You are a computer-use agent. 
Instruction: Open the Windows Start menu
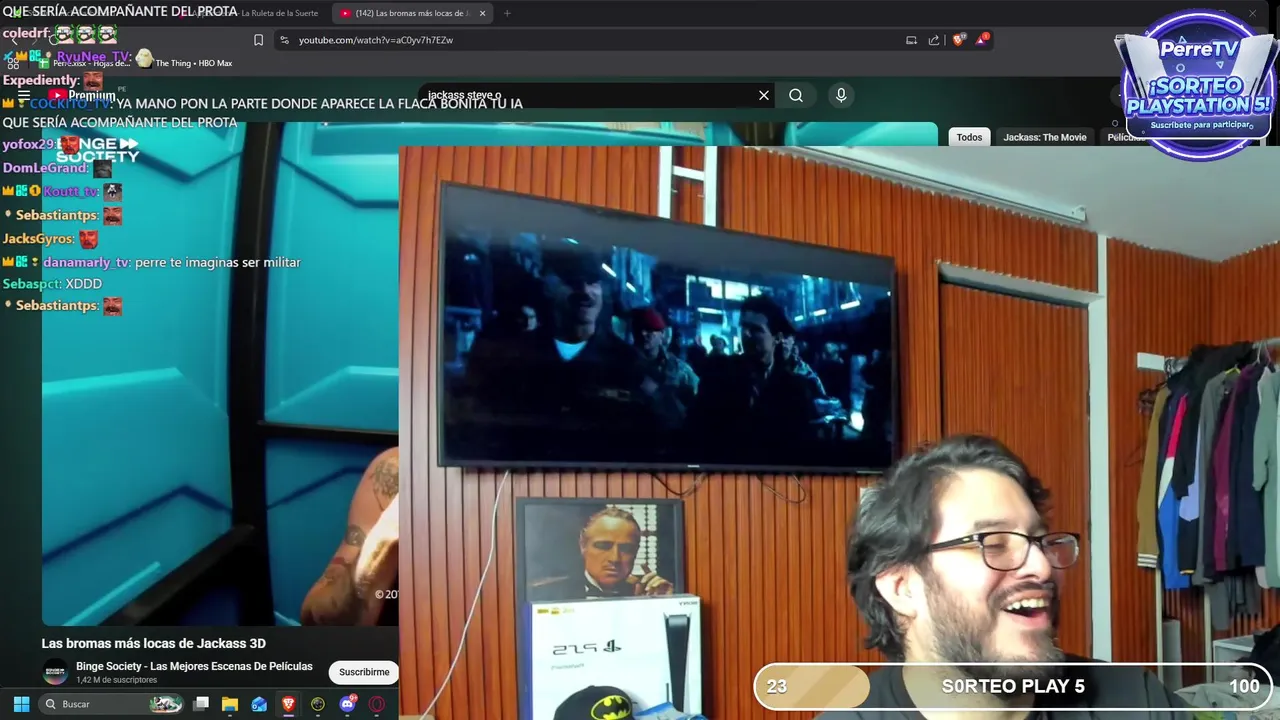(x=21, y=704)
